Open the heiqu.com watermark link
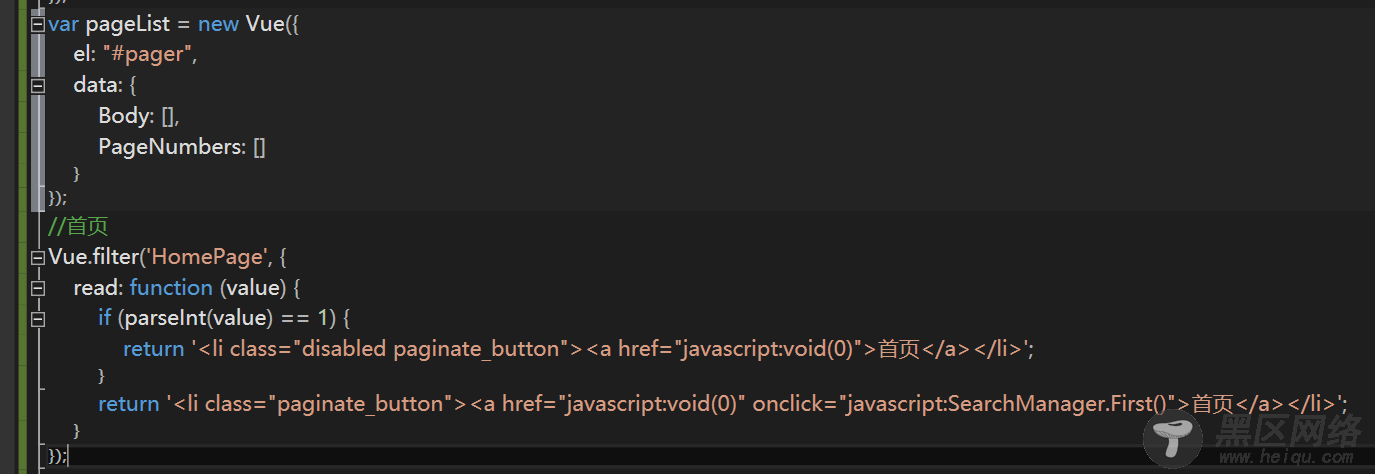 pyautogui.click(x=1286, y=455)
